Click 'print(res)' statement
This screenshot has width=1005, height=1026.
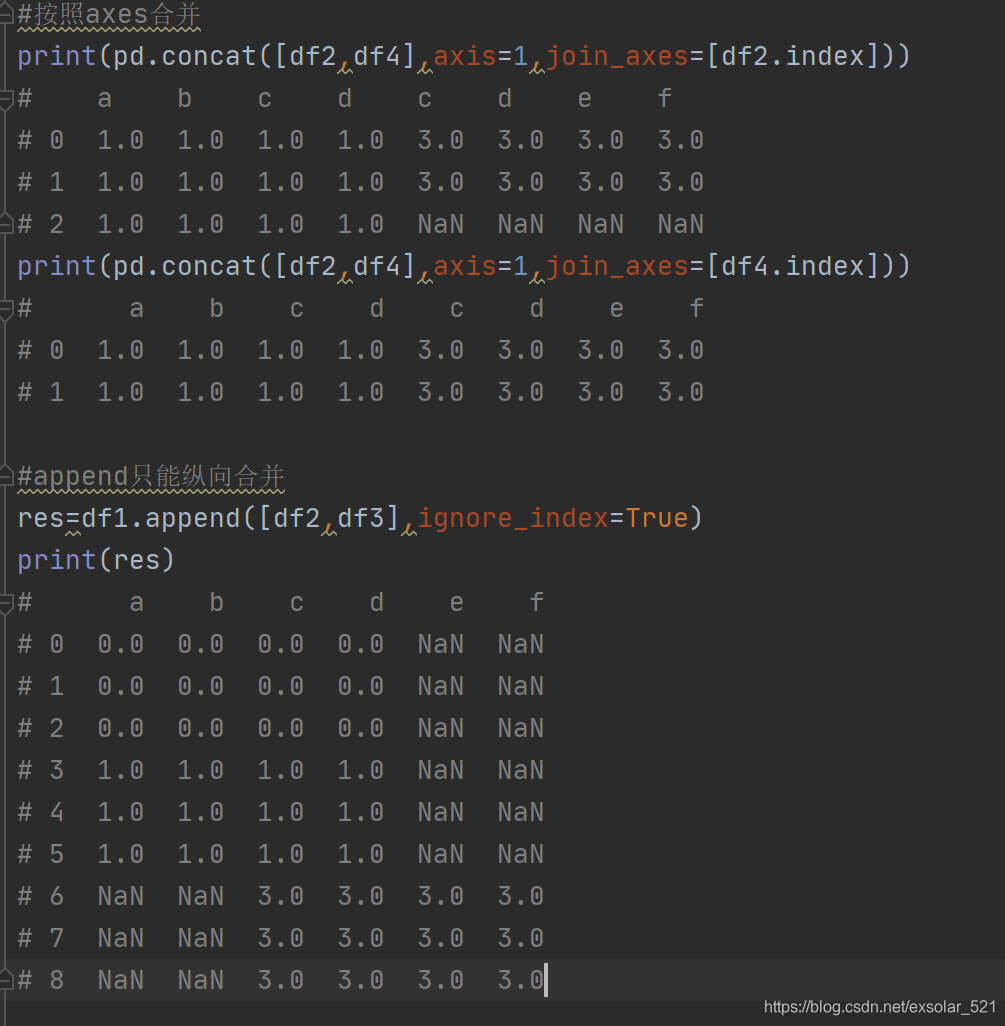click(96, 560)
